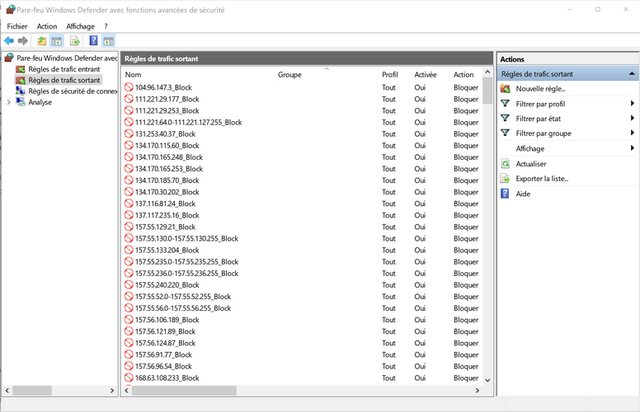The width and height of the screenshot is (640, 412).
Task: Open the Filtrer par profil submenu arrow
Action: click(x=632, y=104)
